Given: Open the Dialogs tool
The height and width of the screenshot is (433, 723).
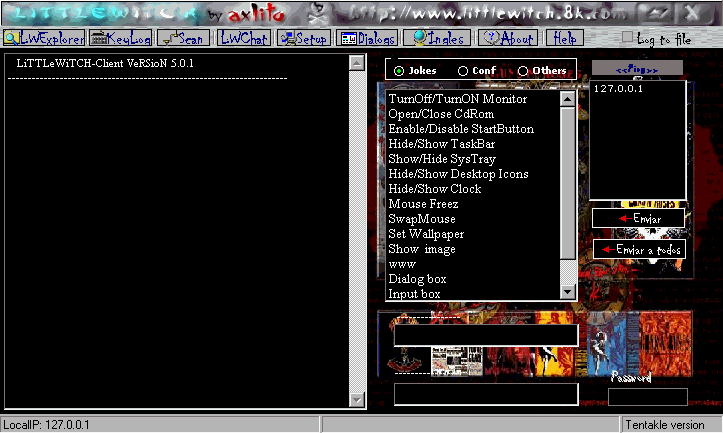Looking at the screenshot, I should click(x=367, y=38).
